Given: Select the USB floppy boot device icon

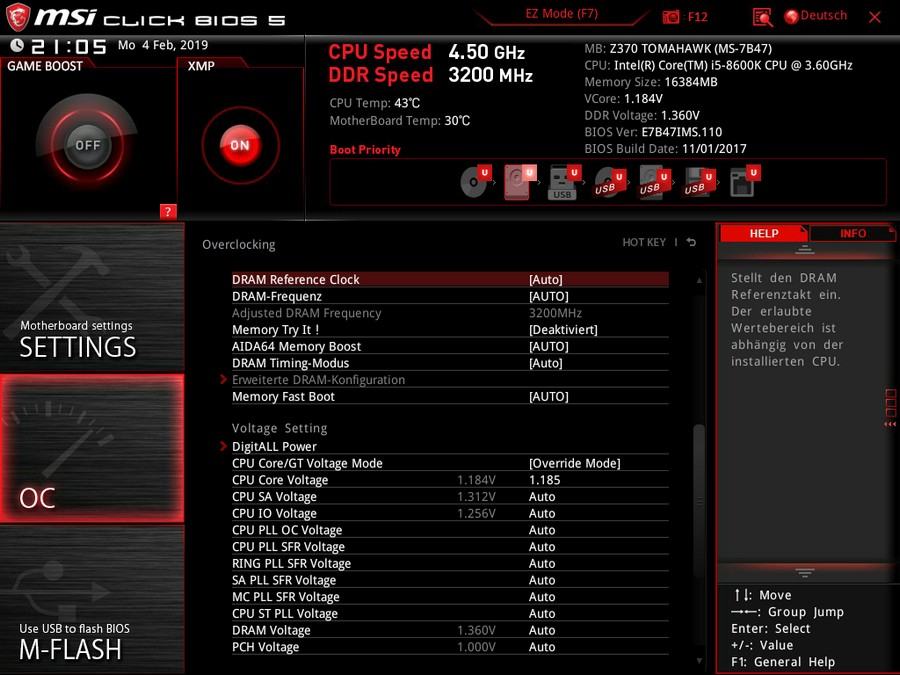Looking at the screenshot, I should pos(699,183).
